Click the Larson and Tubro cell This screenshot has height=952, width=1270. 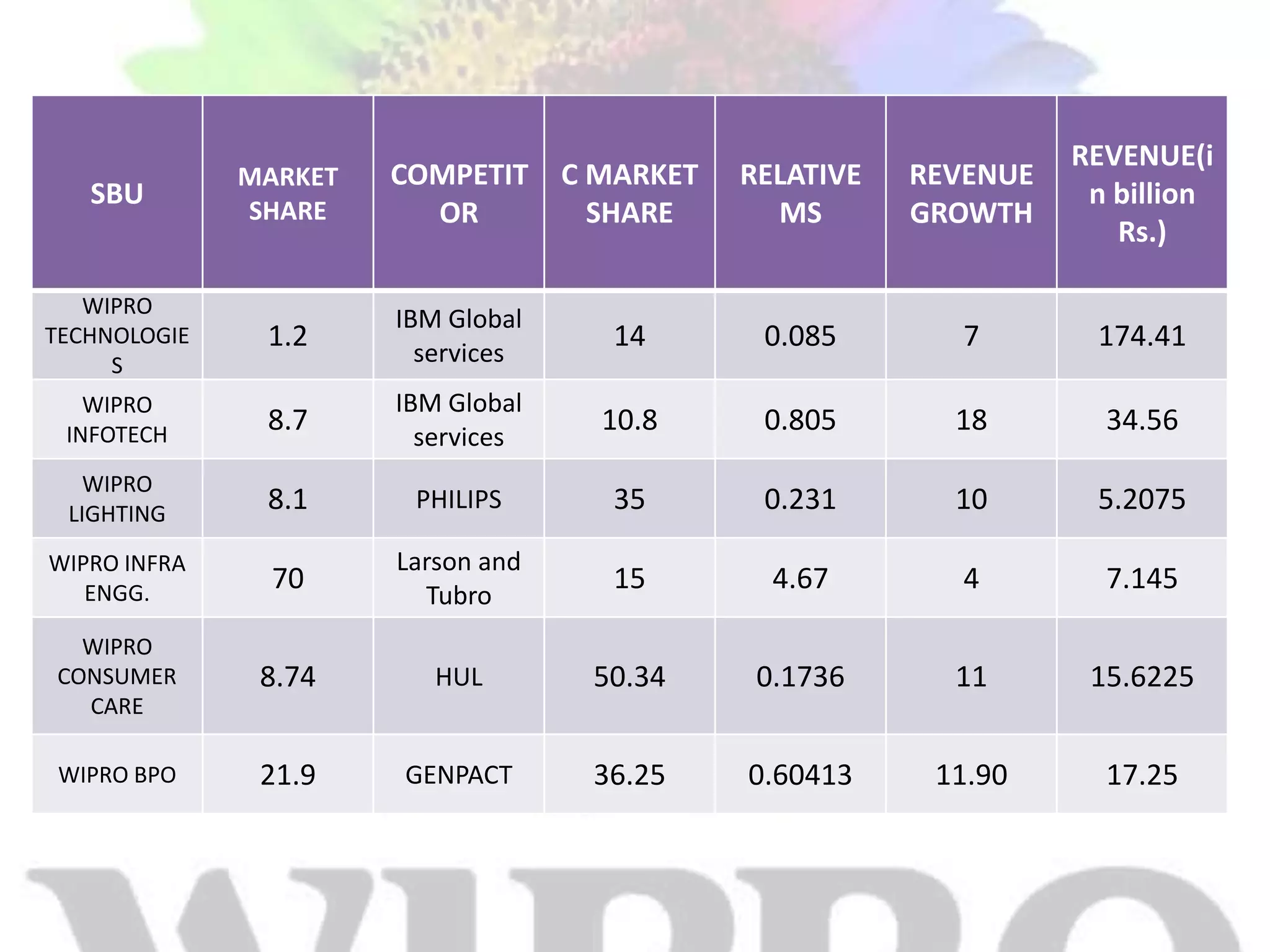click(x=459, y=578)
